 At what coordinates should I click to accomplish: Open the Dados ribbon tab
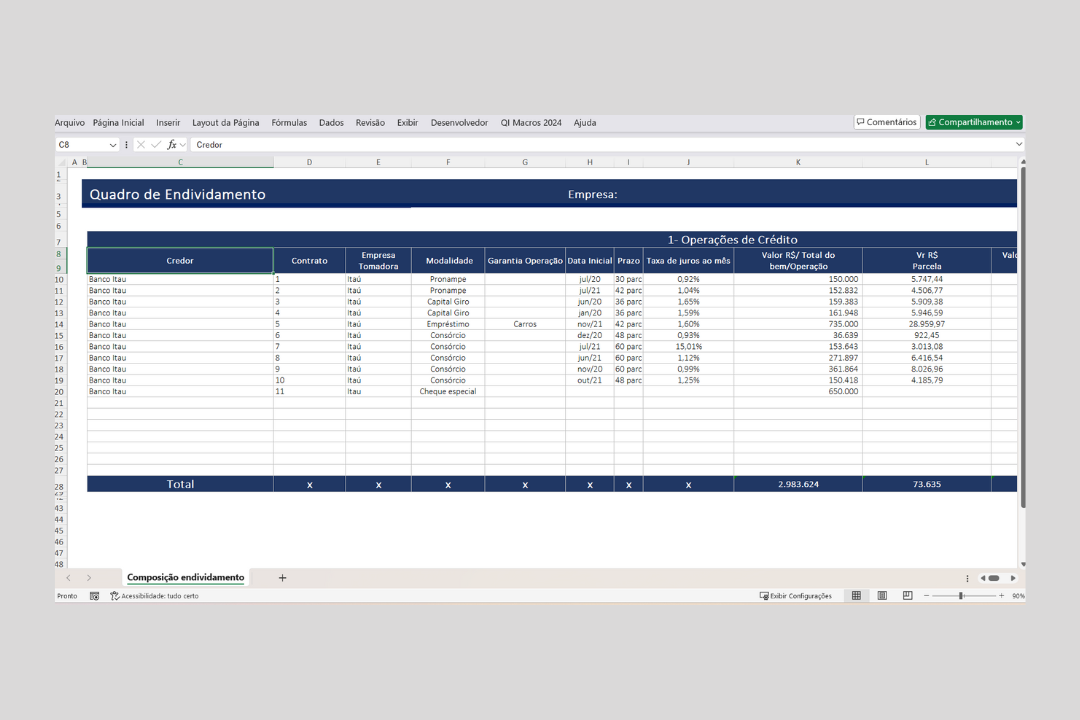[331, 123]
